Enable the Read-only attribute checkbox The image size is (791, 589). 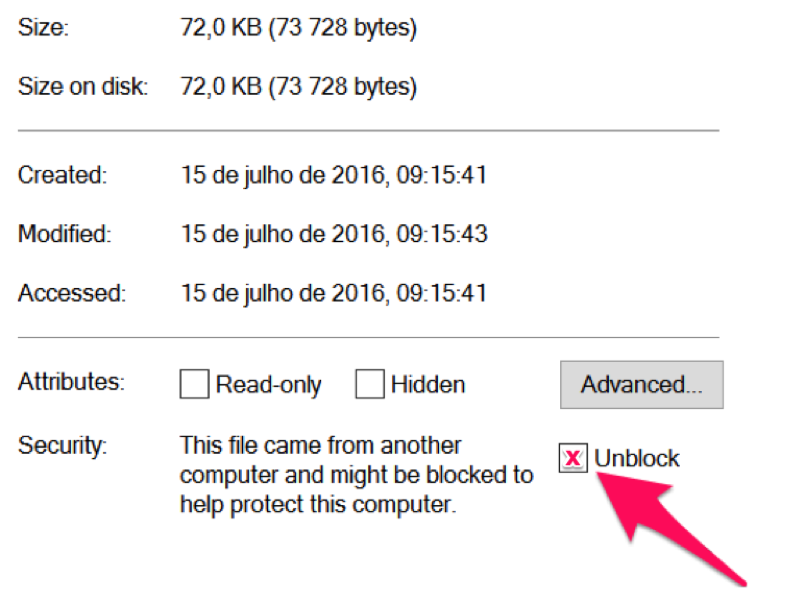195,385
